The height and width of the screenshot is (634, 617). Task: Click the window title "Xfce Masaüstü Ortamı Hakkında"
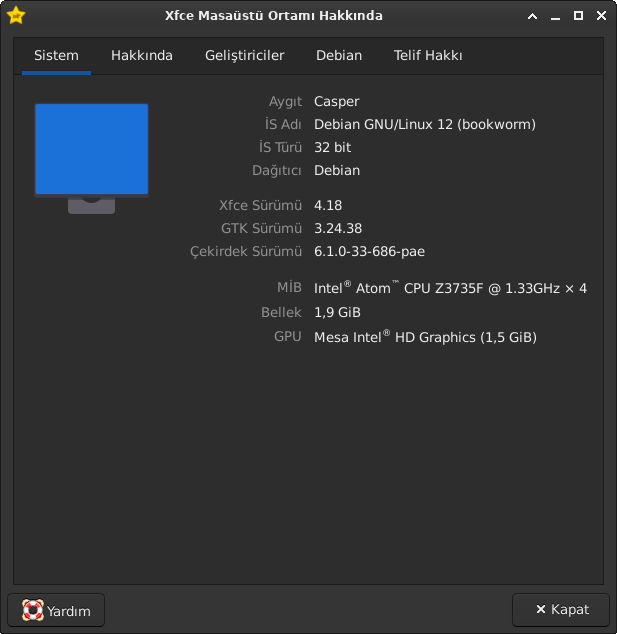[x=274, y=16]
